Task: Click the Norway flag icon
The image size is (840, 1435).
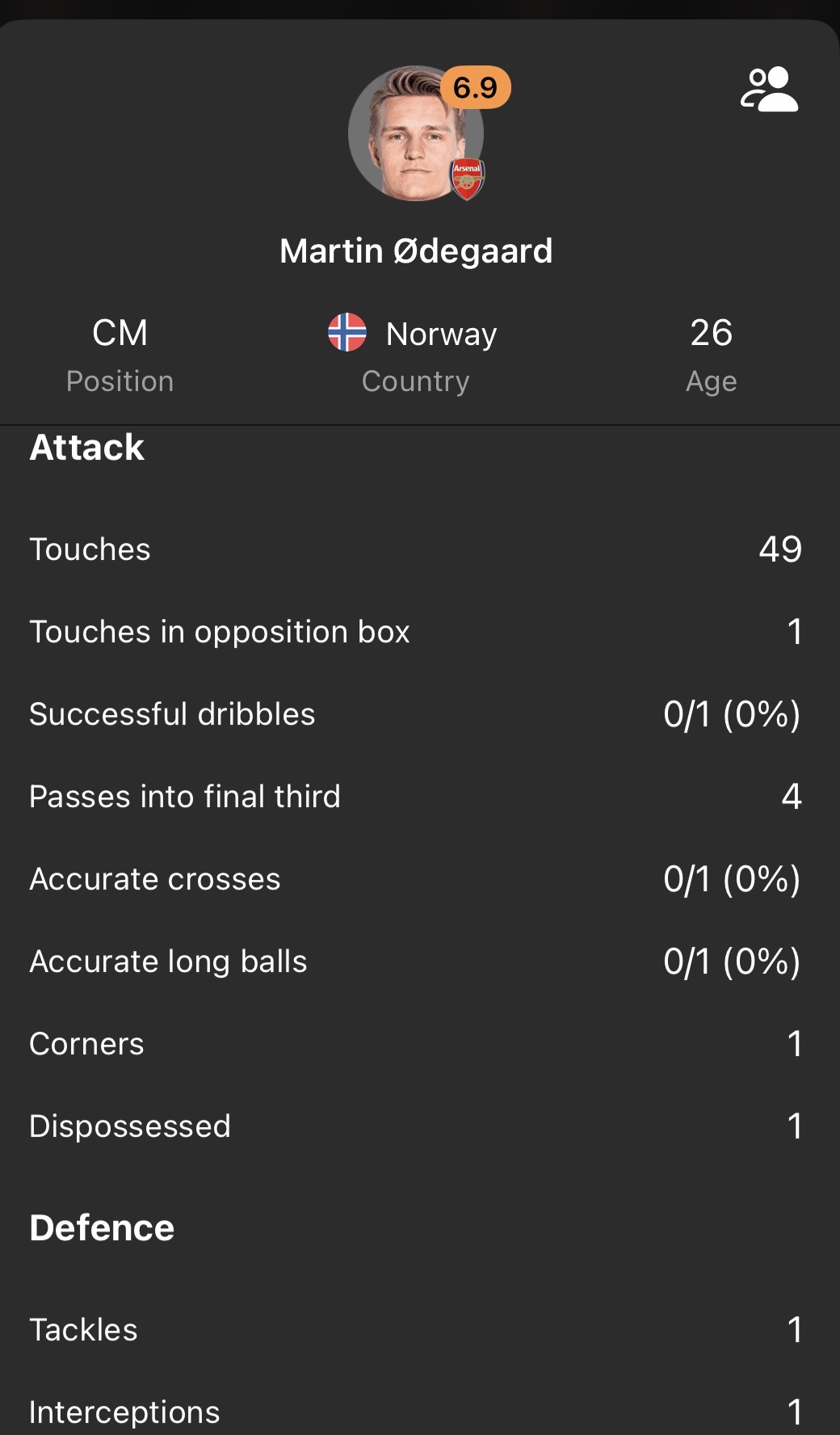Action: click(347, 332)
